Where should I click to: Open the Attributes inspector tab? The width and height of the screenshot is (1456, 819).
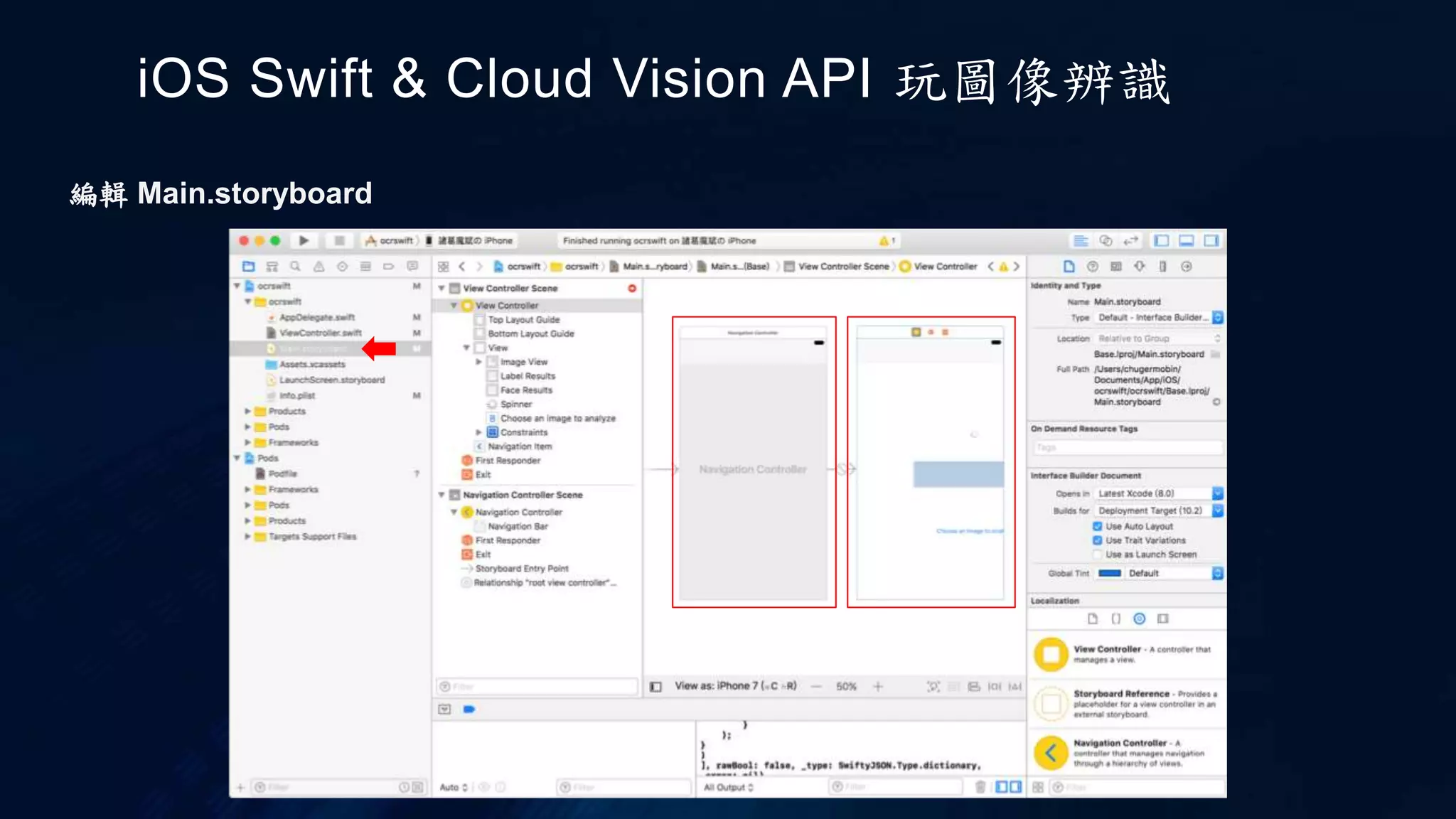[1140, 267]
